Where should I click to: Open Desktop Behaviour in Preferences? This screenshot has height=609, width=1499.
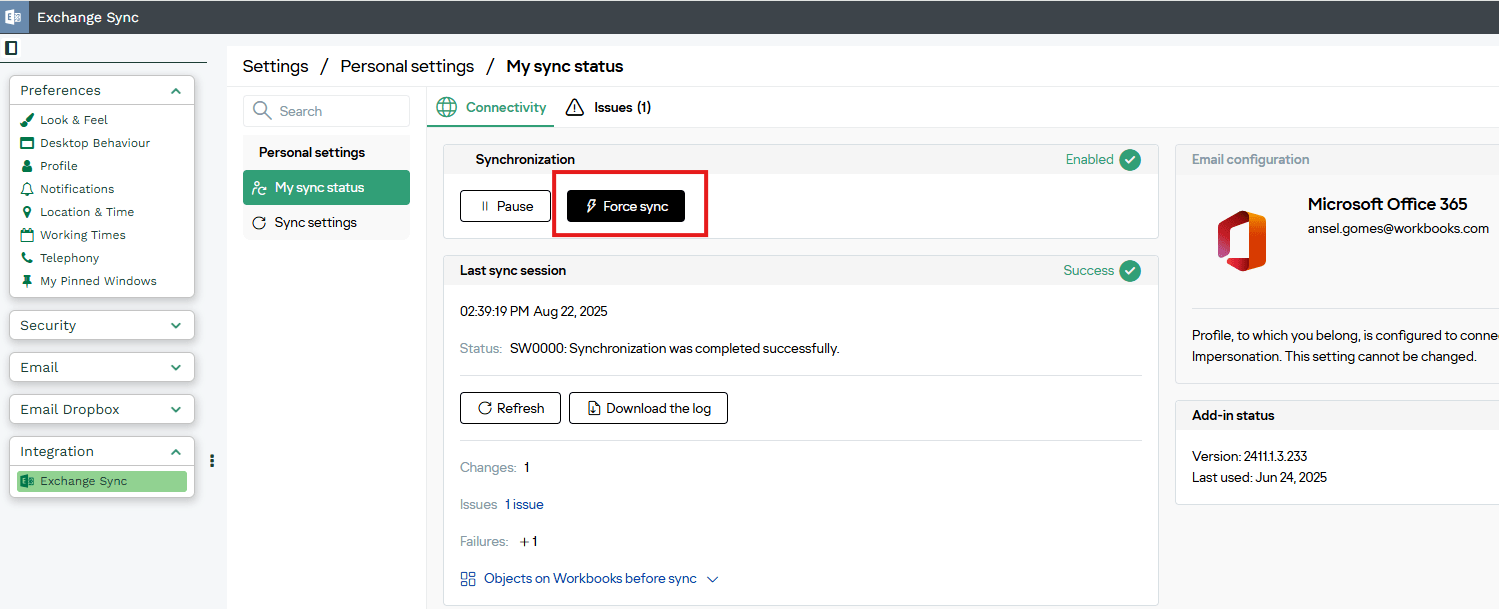click(94, 143)
